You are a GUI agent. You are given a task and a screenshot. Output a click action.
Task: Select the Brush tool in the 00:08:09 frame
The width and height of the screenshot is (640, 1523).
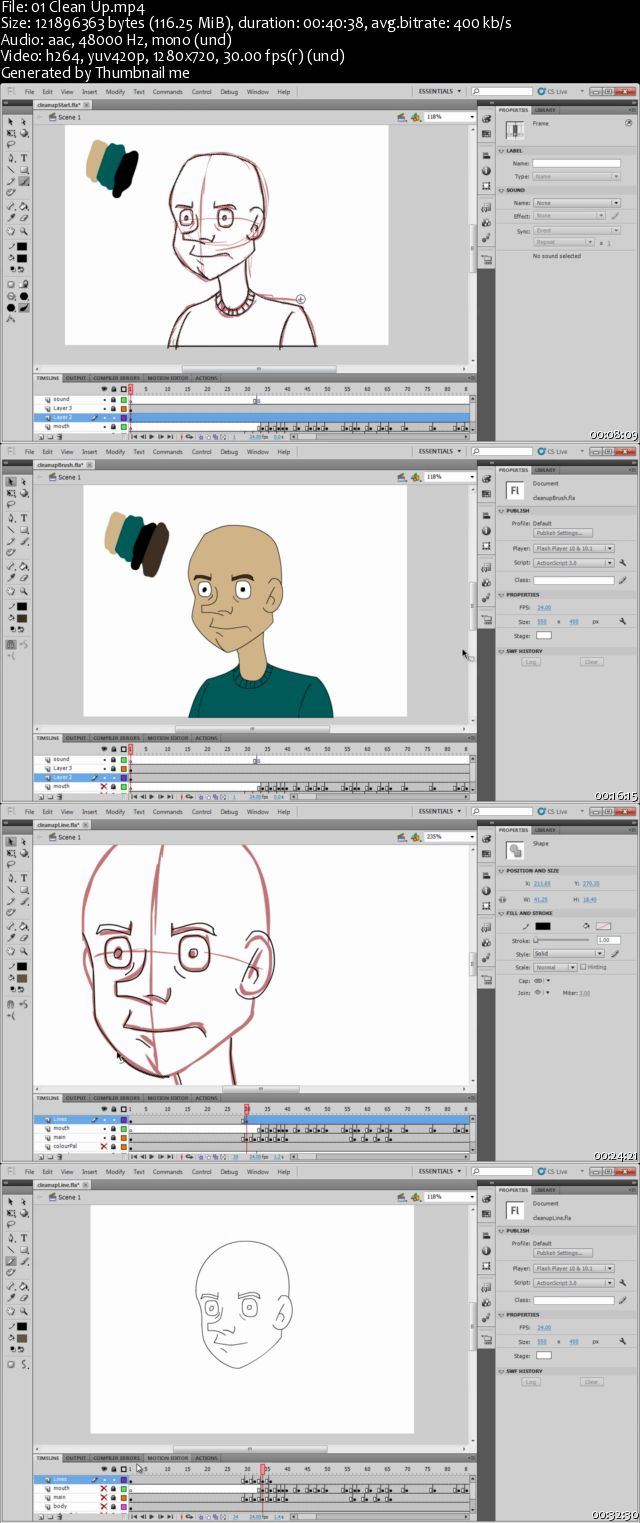(x=24, y=181)
